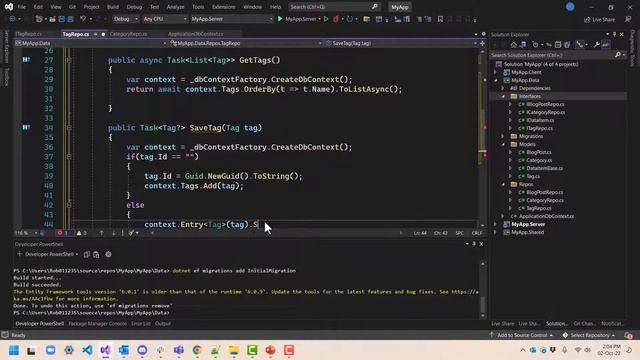The width and height of the screenshot is (640, 360).
Task: Click the Home icon in Solution Explorer toolbar
Action: pos(514,45)
